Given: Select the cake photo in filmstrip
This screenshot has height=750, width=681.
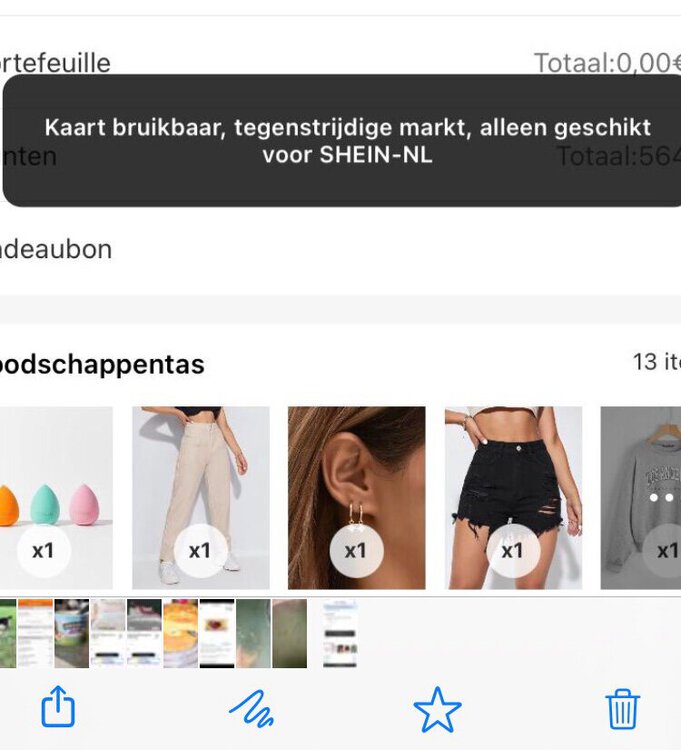Looking at the screenshot, I should tap(180, 633).
